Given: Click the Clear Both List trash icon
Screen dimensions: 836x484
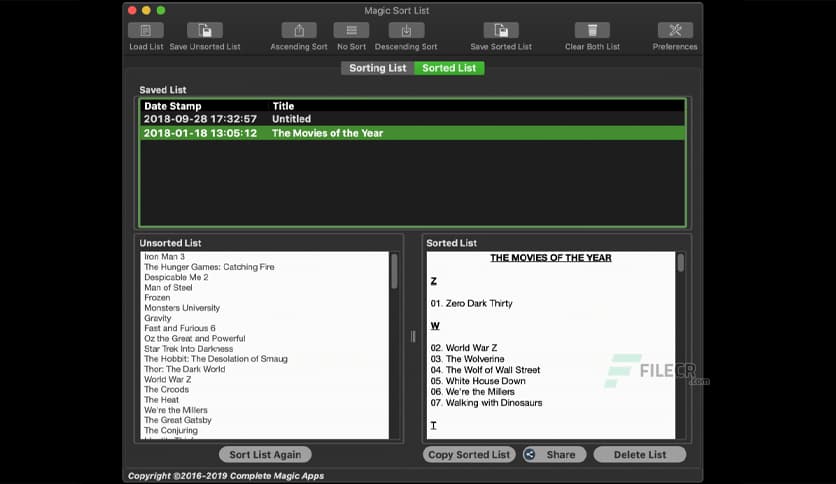Looking at the screenshot, I should 592,31.
